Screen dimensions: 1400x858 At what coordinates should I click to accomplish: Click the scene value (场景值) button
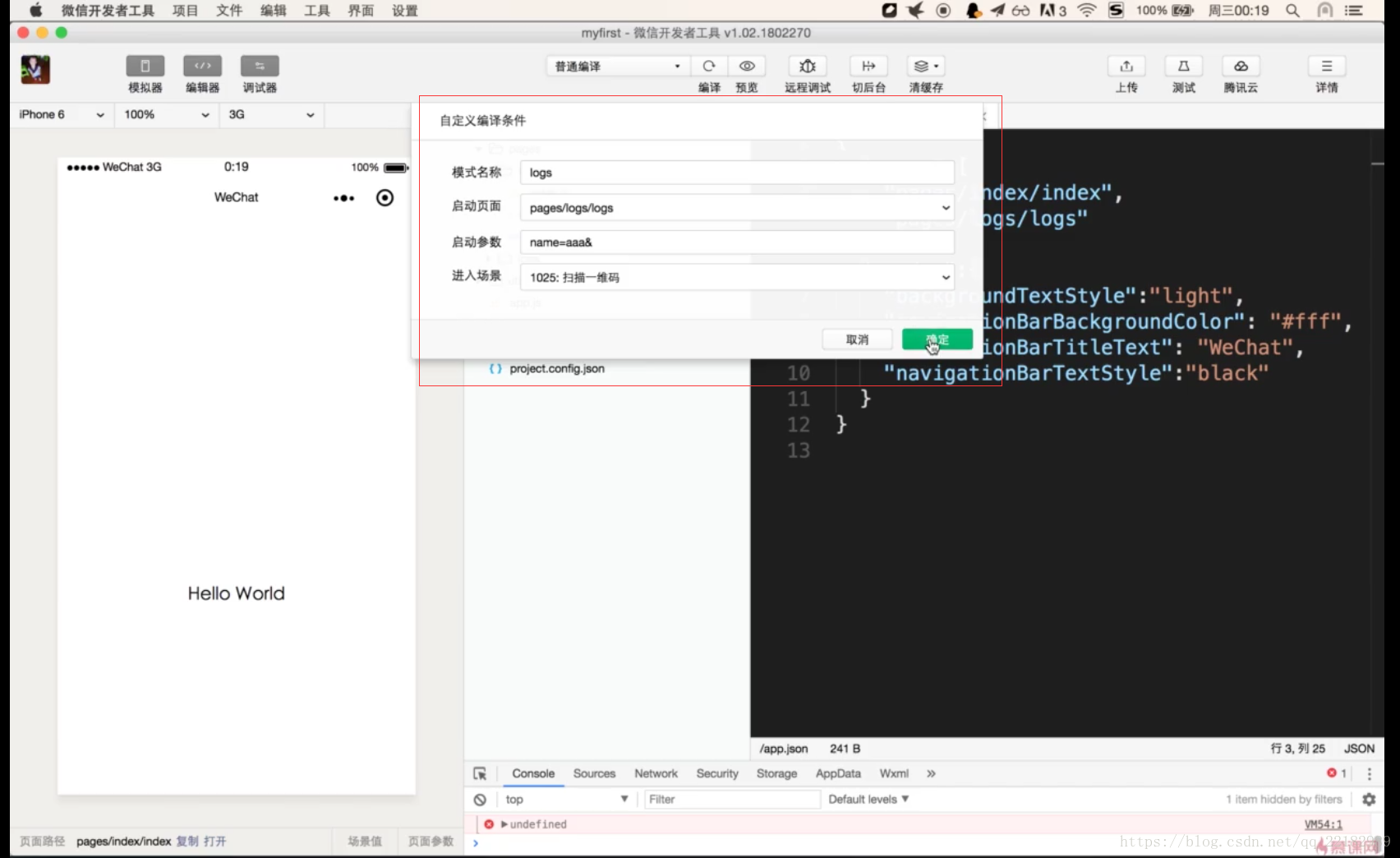pos(365,842)
